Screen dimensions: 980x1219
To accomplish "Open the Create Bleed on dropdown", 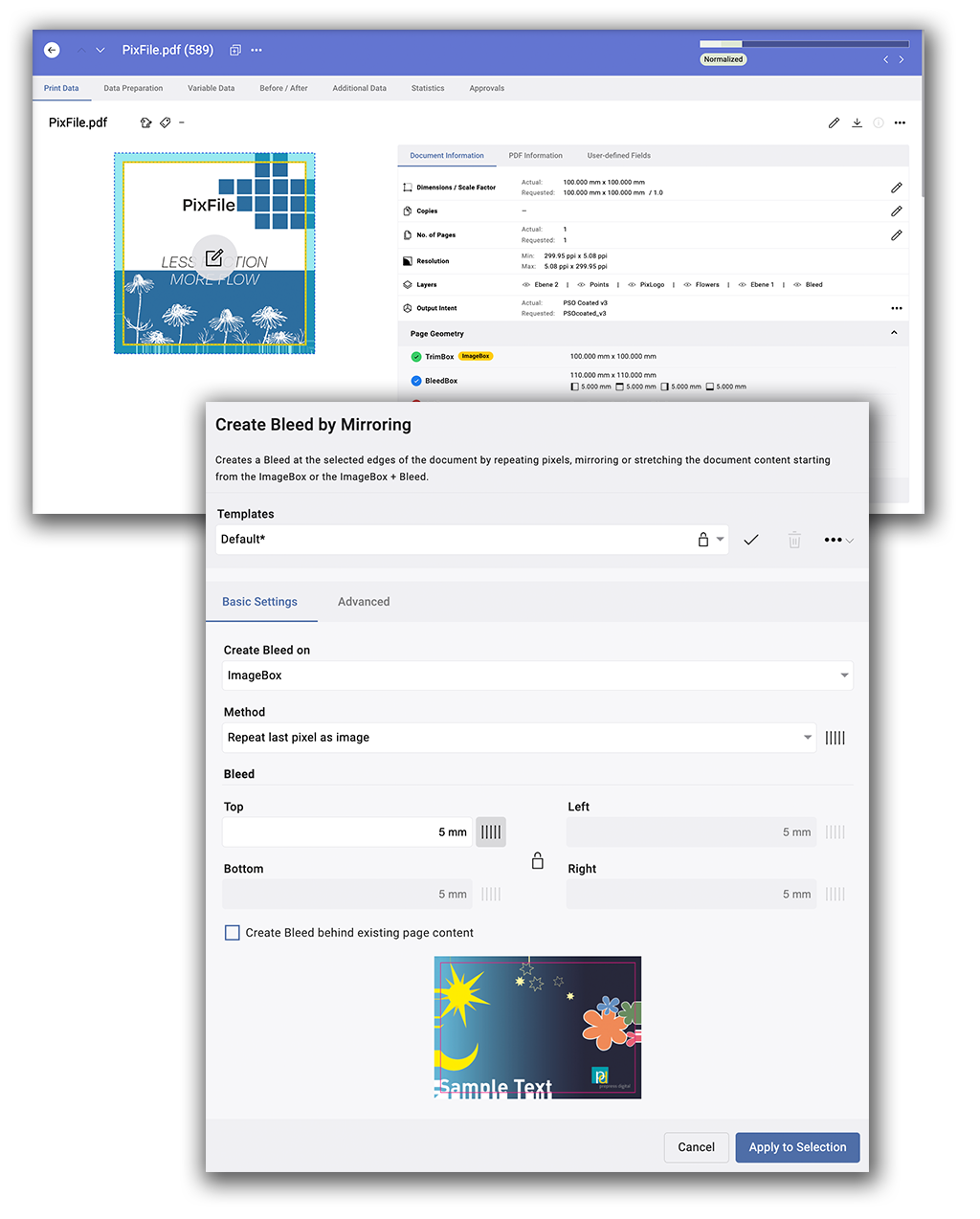I will 537,676.
